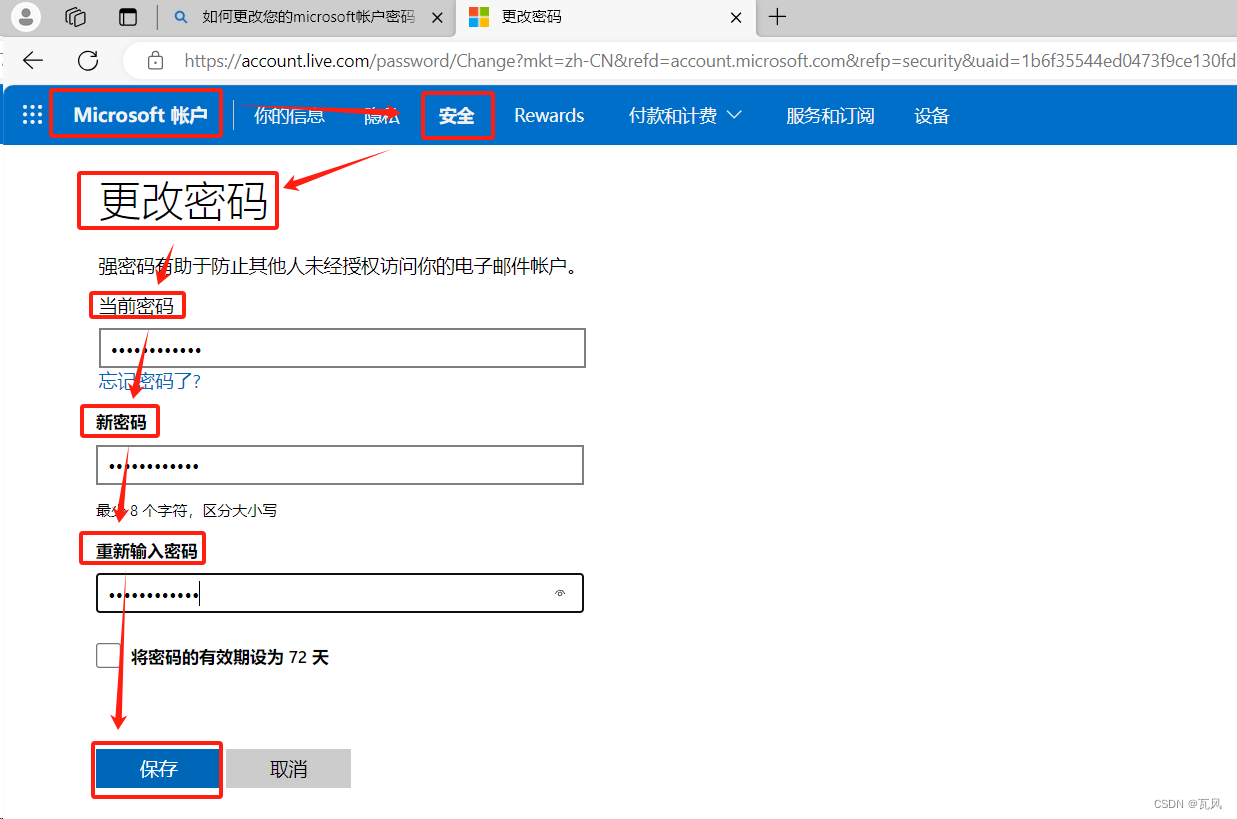Reload the page with the refresh icon
Screen dimensions: 1237x819
coord(88,61)
